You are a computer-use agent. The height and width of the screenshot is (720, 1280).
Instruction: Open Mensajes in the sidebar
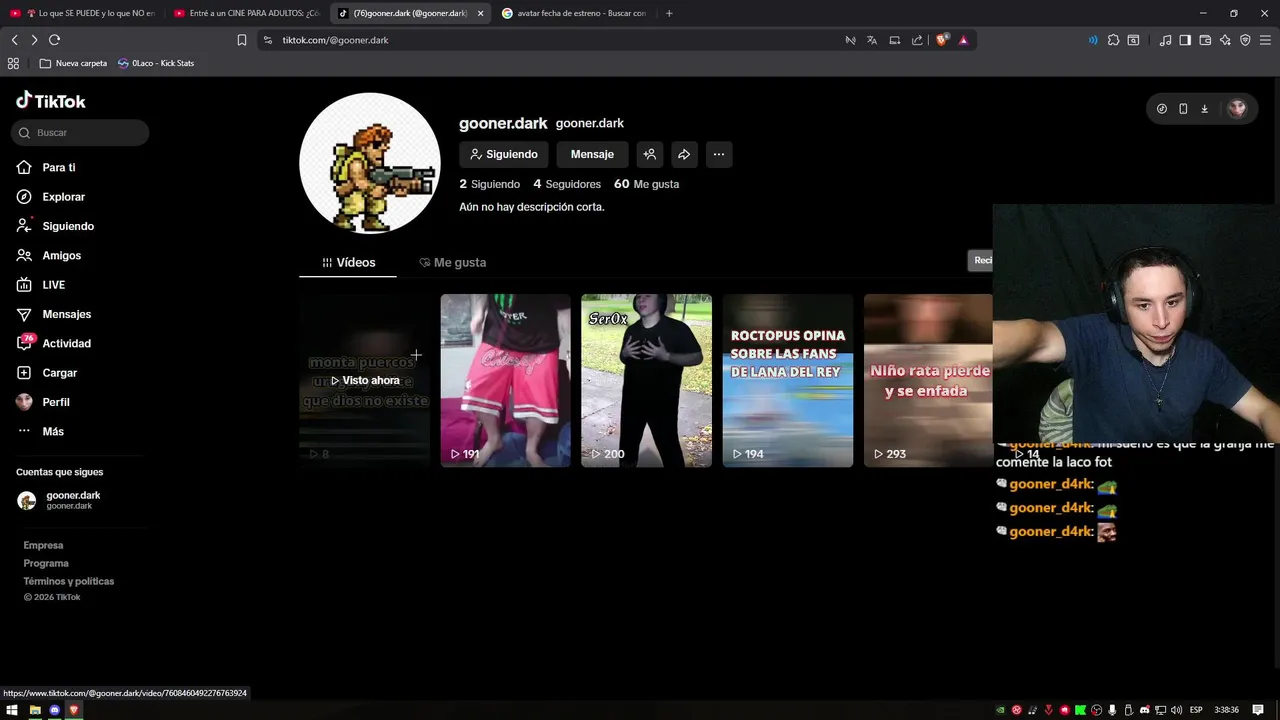[x=55, y=314]
